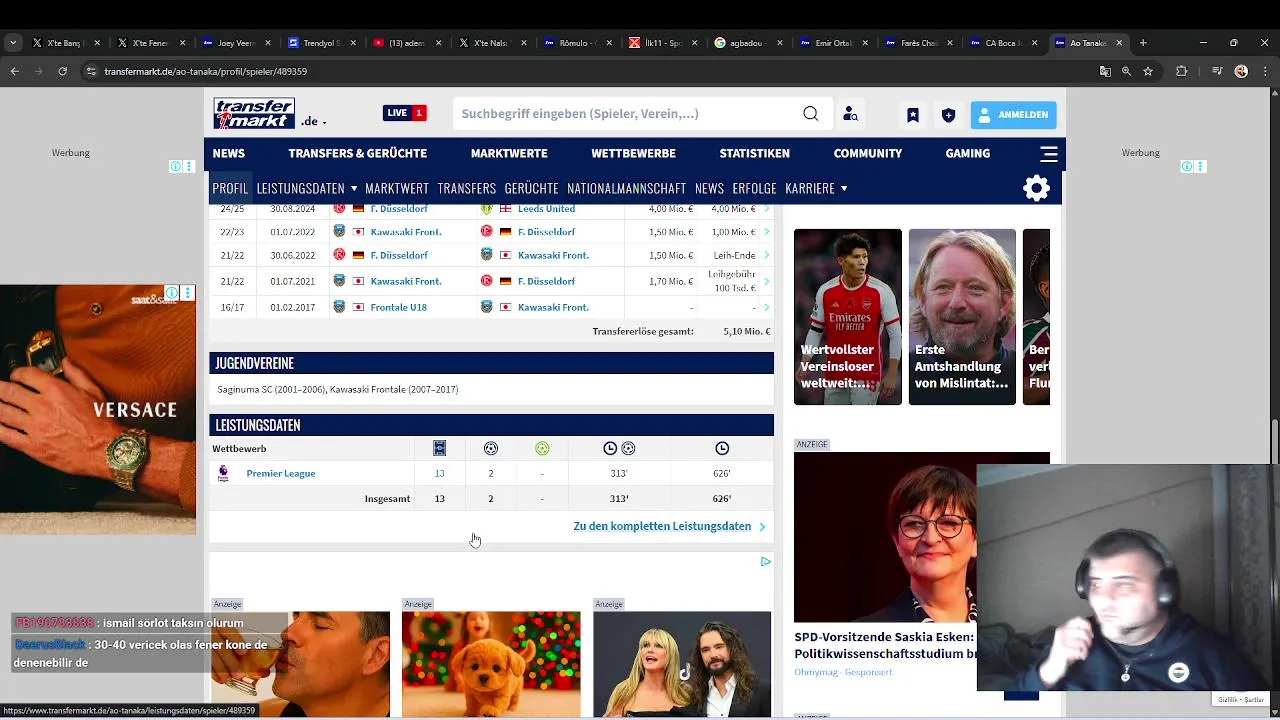Click the goals ball column icon

[x=490, y=448]
